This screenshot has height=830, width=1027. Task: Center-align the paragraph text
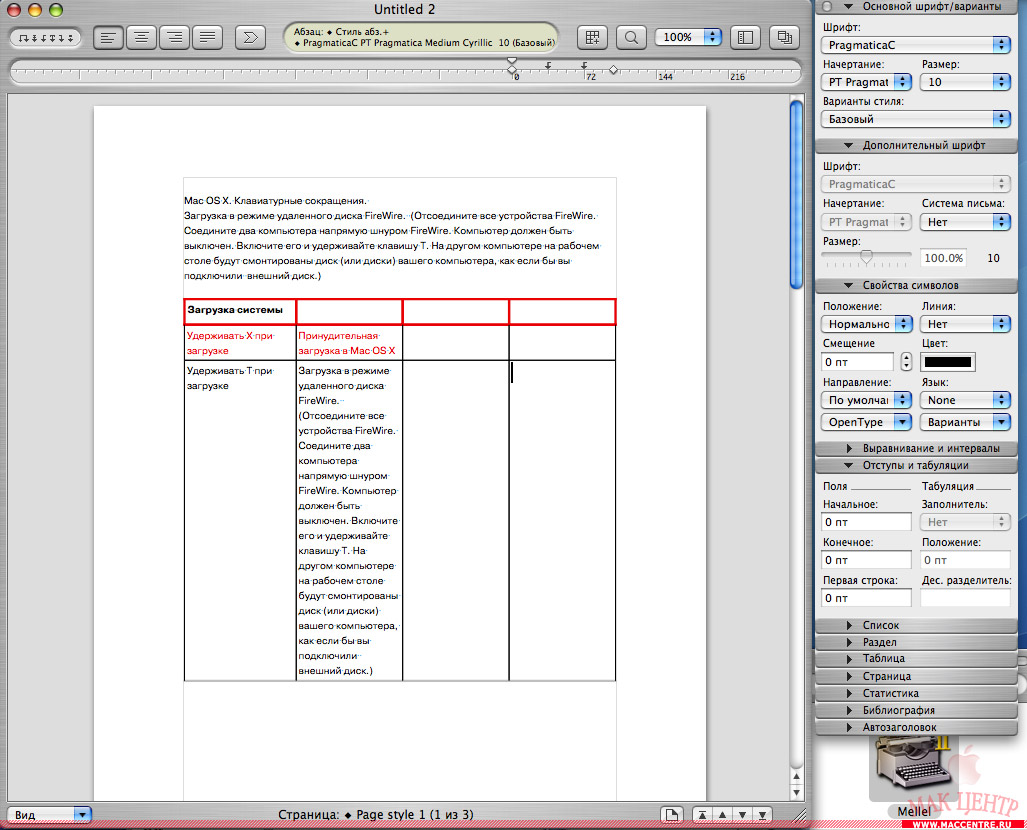point(141,37)
